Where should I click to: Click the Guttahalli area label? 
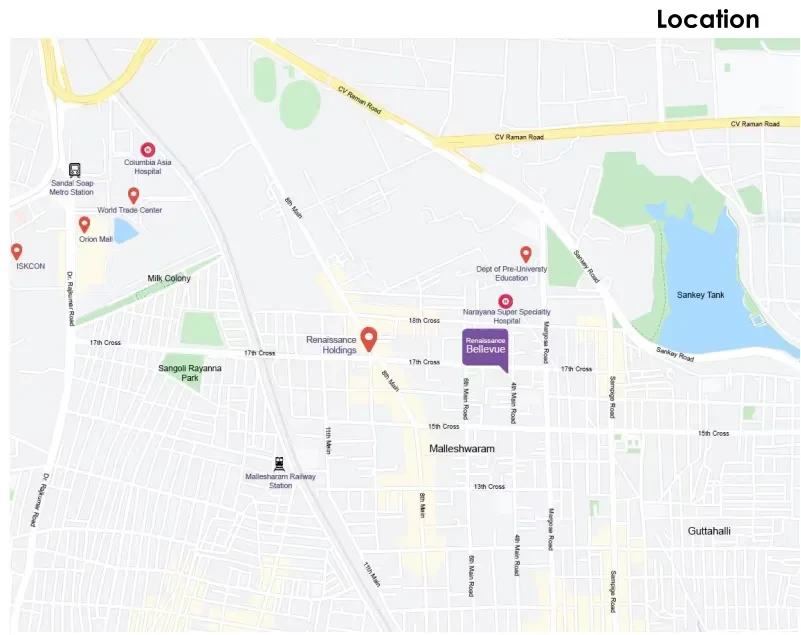coord(709,531)
